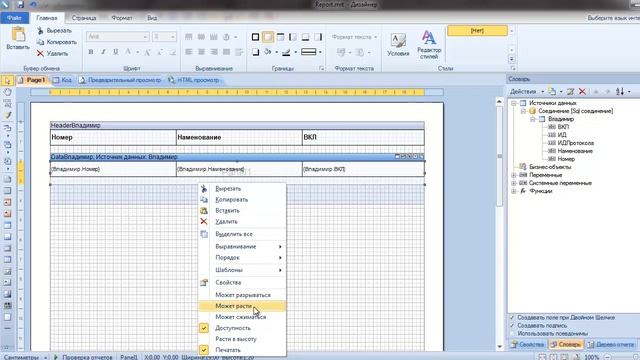
Task: Select the arrow pointer tool in left toolbar
Action: [7, 81]
